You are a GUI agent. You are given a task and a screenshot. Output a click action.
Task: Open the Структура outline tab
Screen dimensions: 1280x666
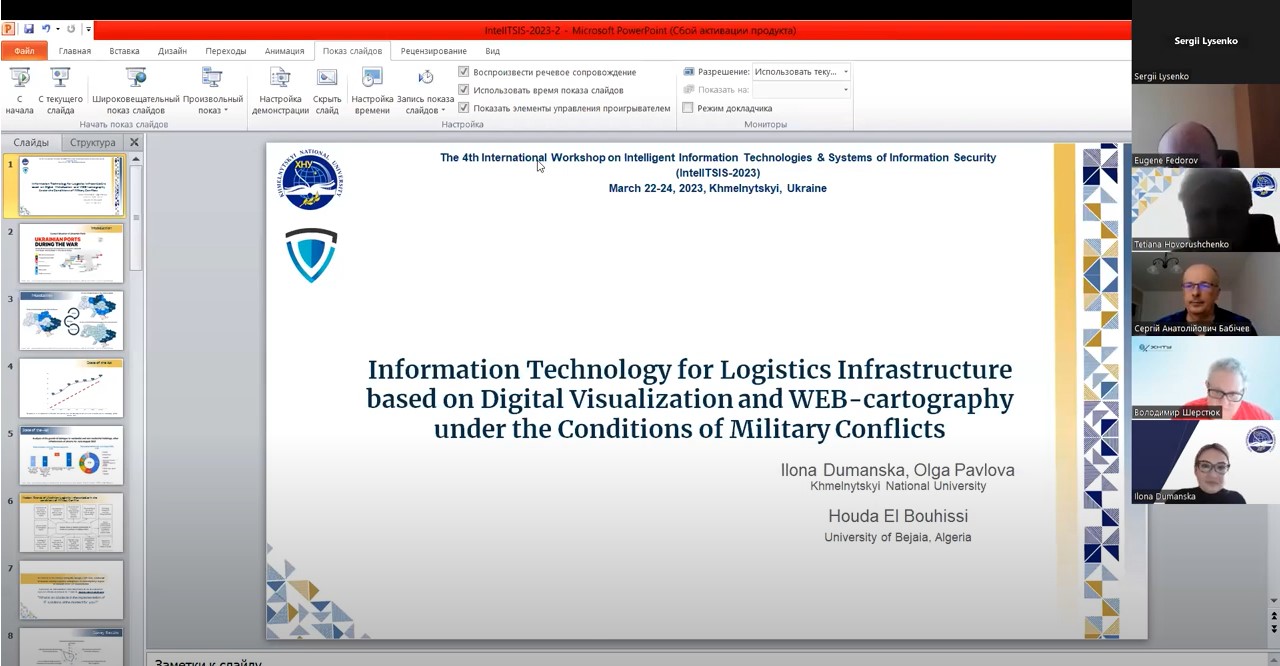pyautogui.click(x=92, y=143)
